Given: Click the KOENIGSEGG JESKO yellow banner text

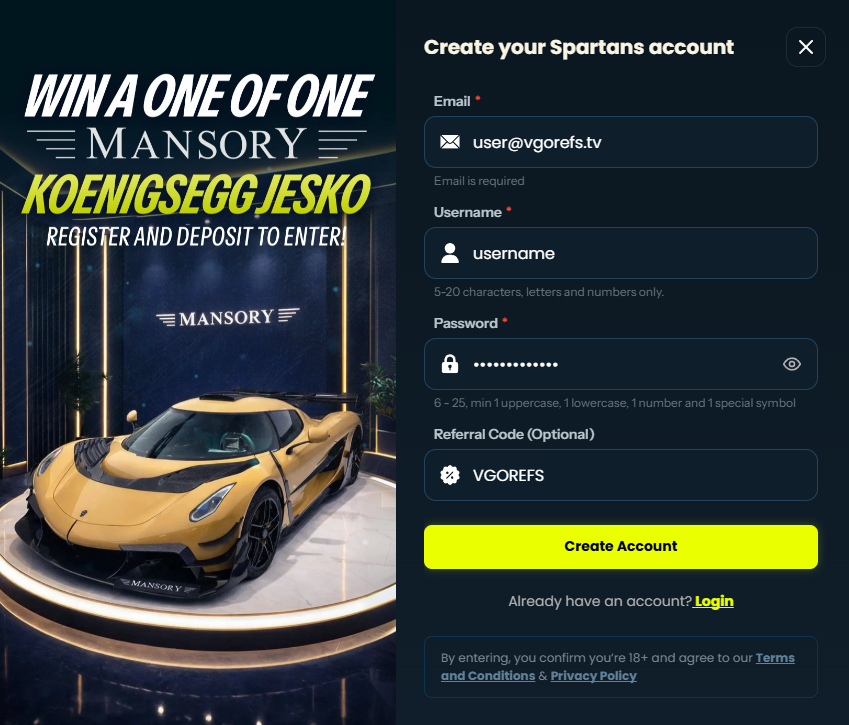Looking at the screenshot, I should pos(197,194).
